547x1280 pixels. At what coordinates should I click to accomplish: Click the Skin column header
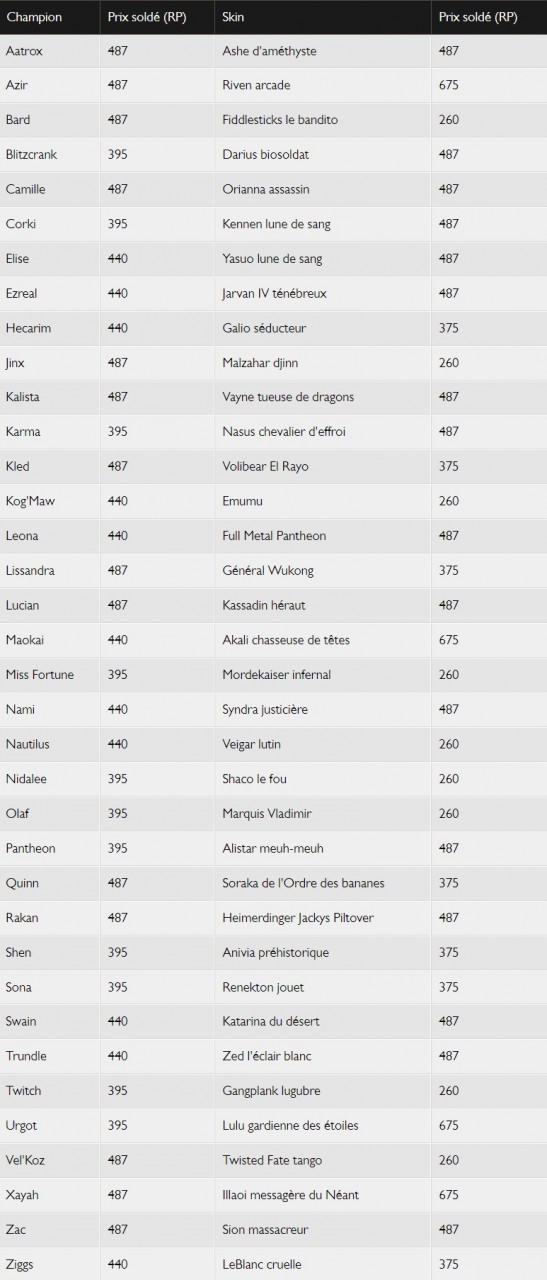point(233,17)
